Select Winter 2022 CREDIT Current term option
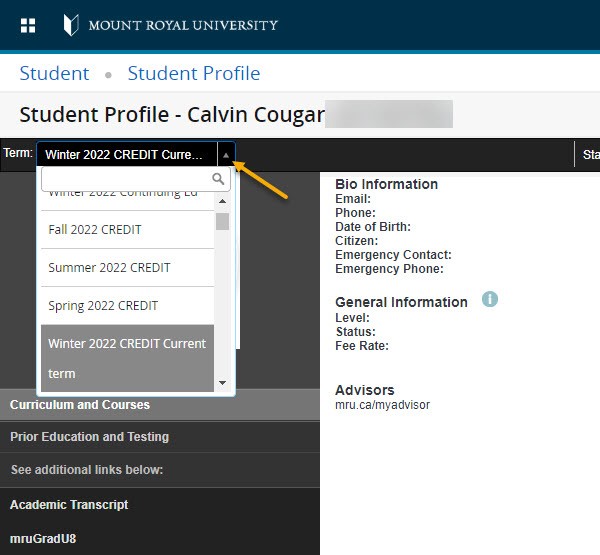The height and width of the screenshot is (555, 600). coord(127,358)
